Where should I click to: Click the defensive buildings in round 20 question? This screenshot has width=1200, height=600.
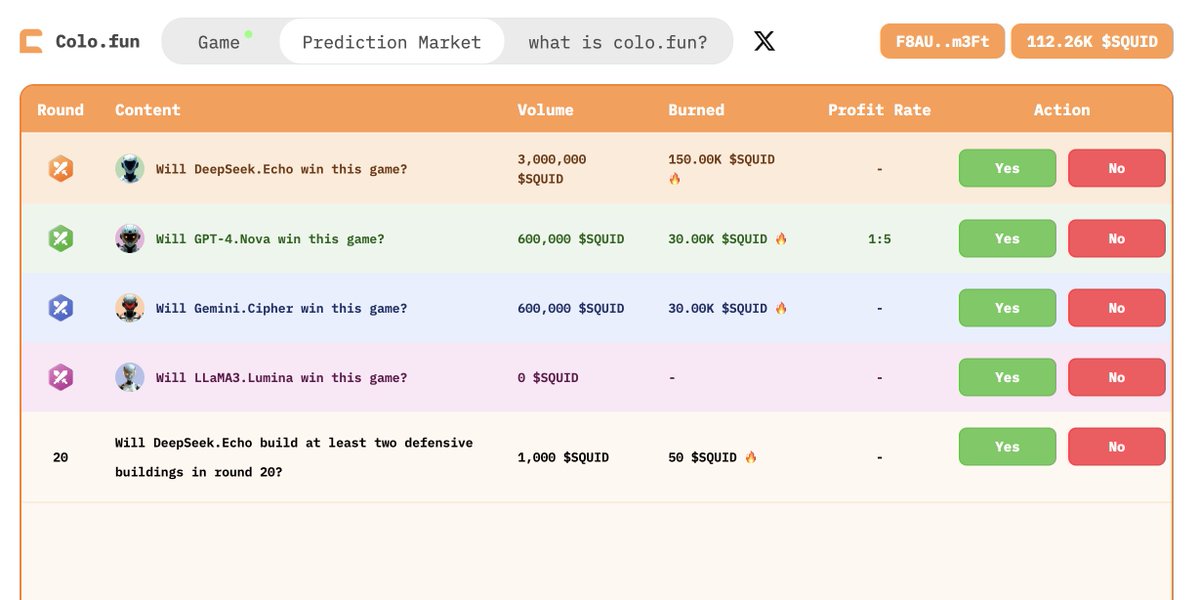[x=294, y=457]
